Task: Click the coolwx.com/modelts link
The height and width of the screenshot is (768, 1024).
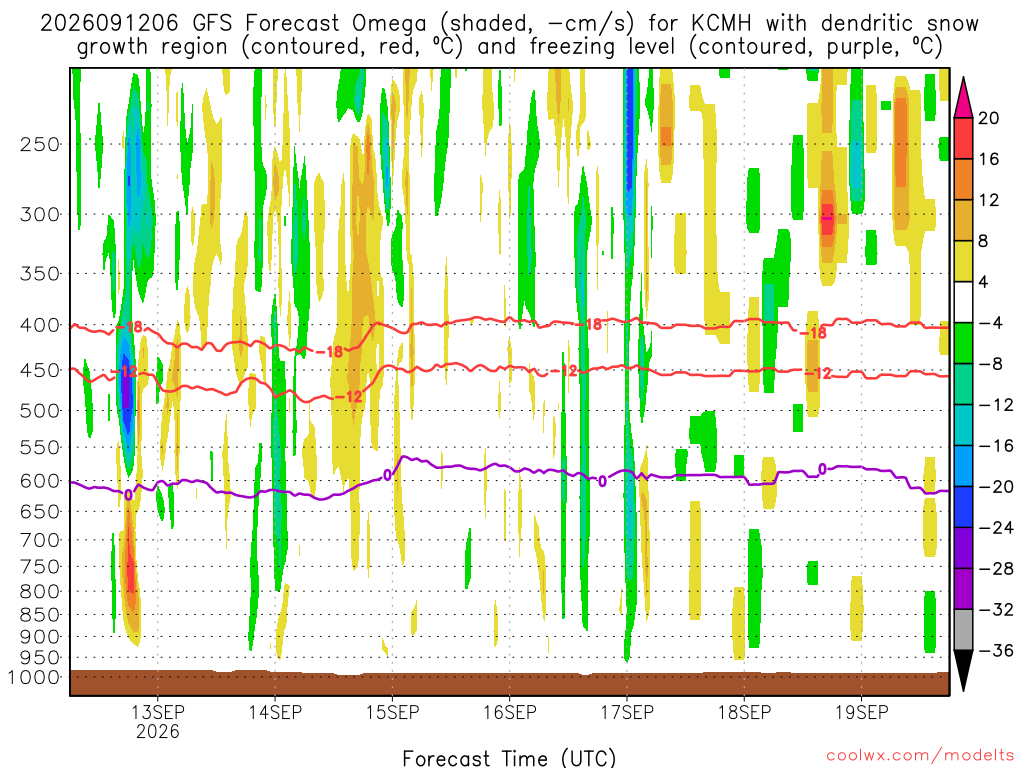Action: click(x=920, y=756)
